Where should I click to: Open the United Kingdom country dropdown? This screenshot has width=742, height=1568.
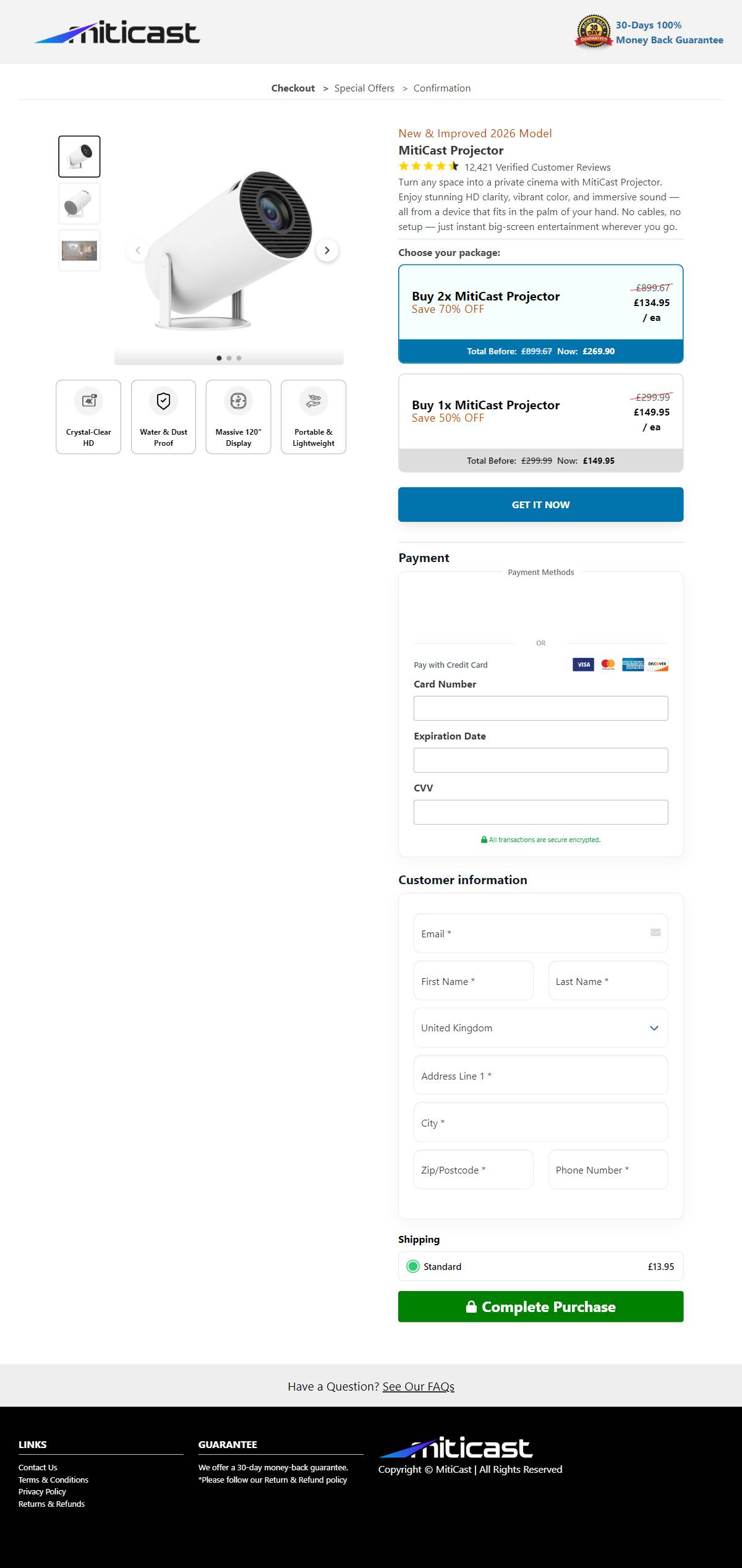point(540,1028)
